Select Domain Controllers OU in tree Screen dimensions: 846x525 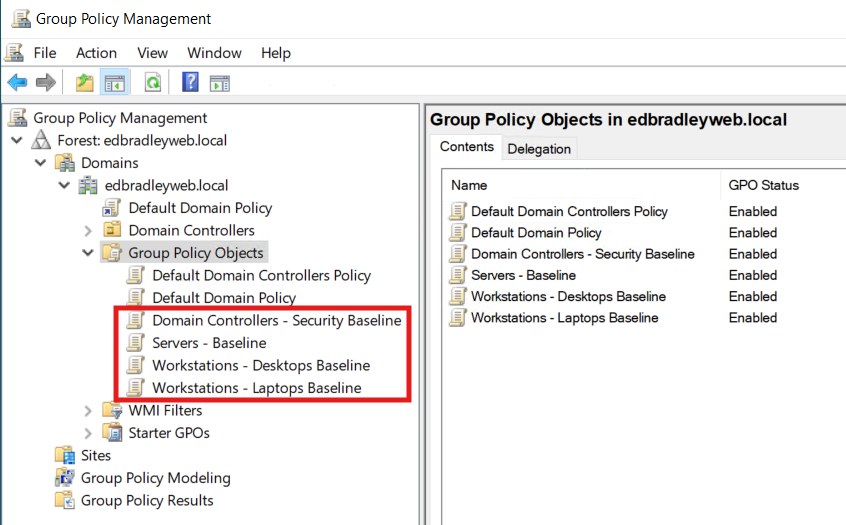(x=191, y=230)
